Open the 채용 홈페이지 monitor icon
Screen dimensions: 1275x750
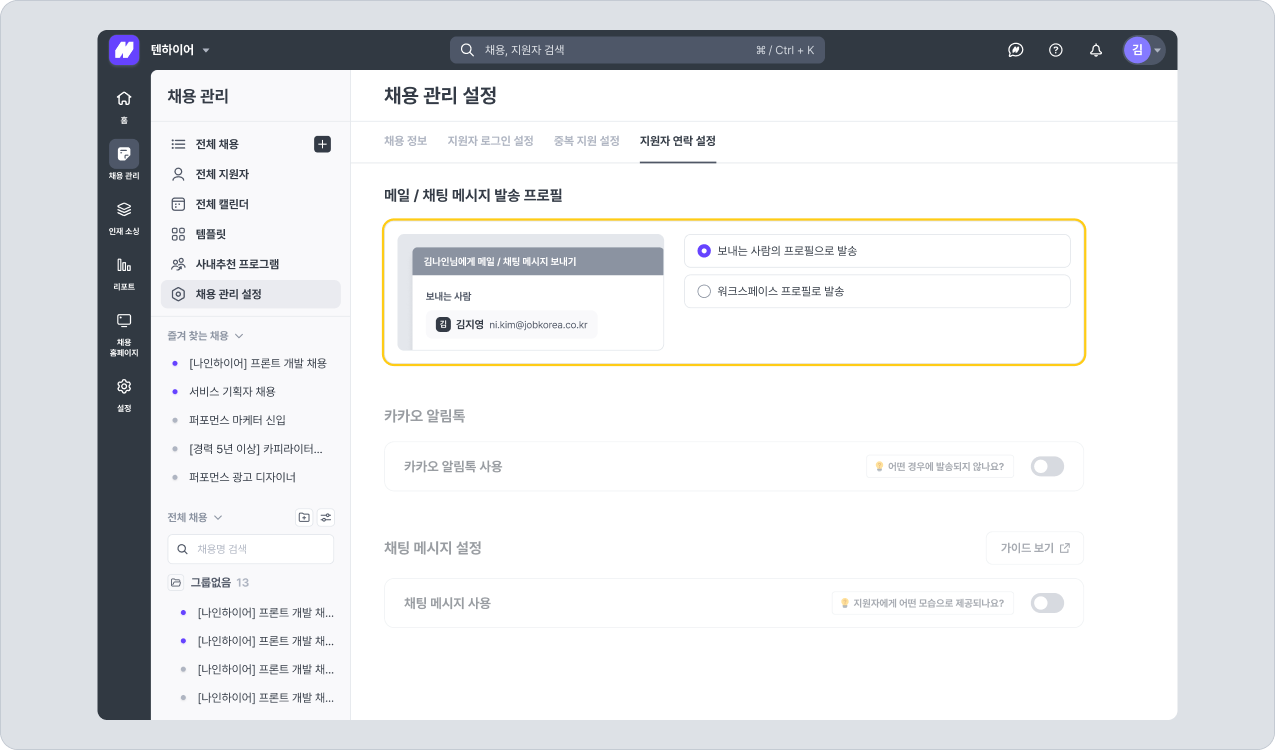click(x=124, y=320)
